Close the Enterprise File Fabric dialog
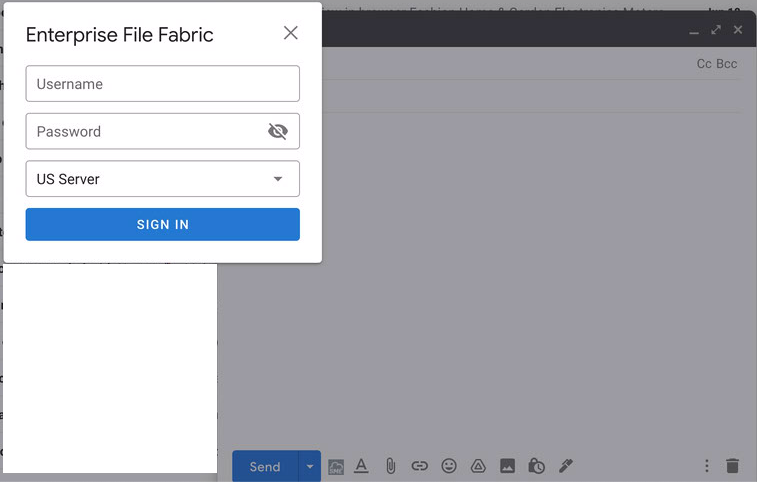 (x=291, y=33)
